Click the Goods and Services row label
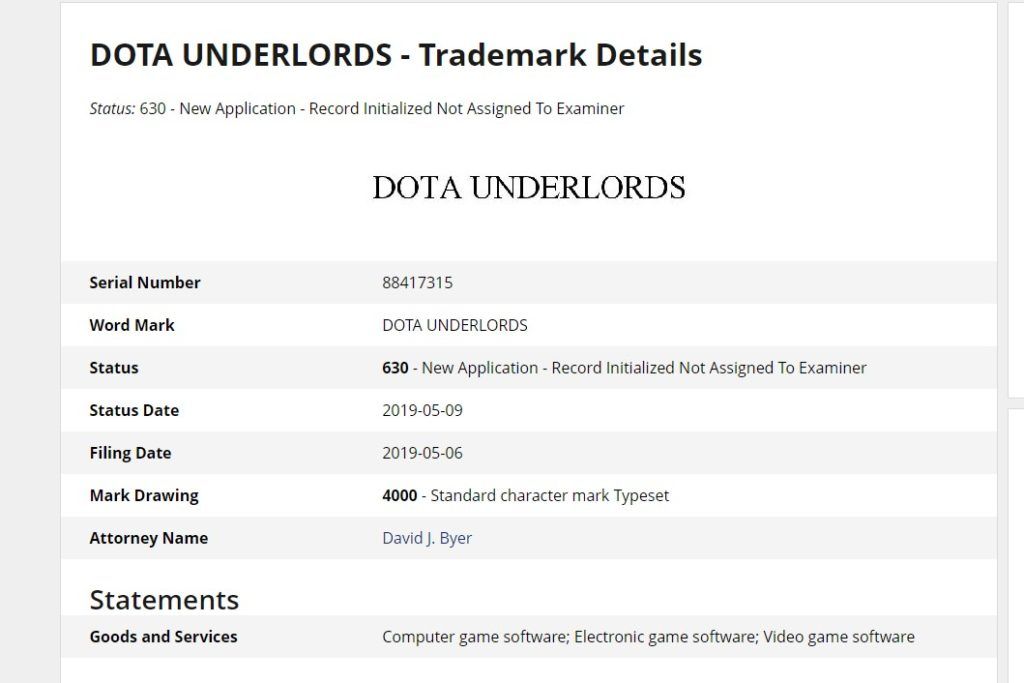The image size is (1024, 683). point(163,637)
